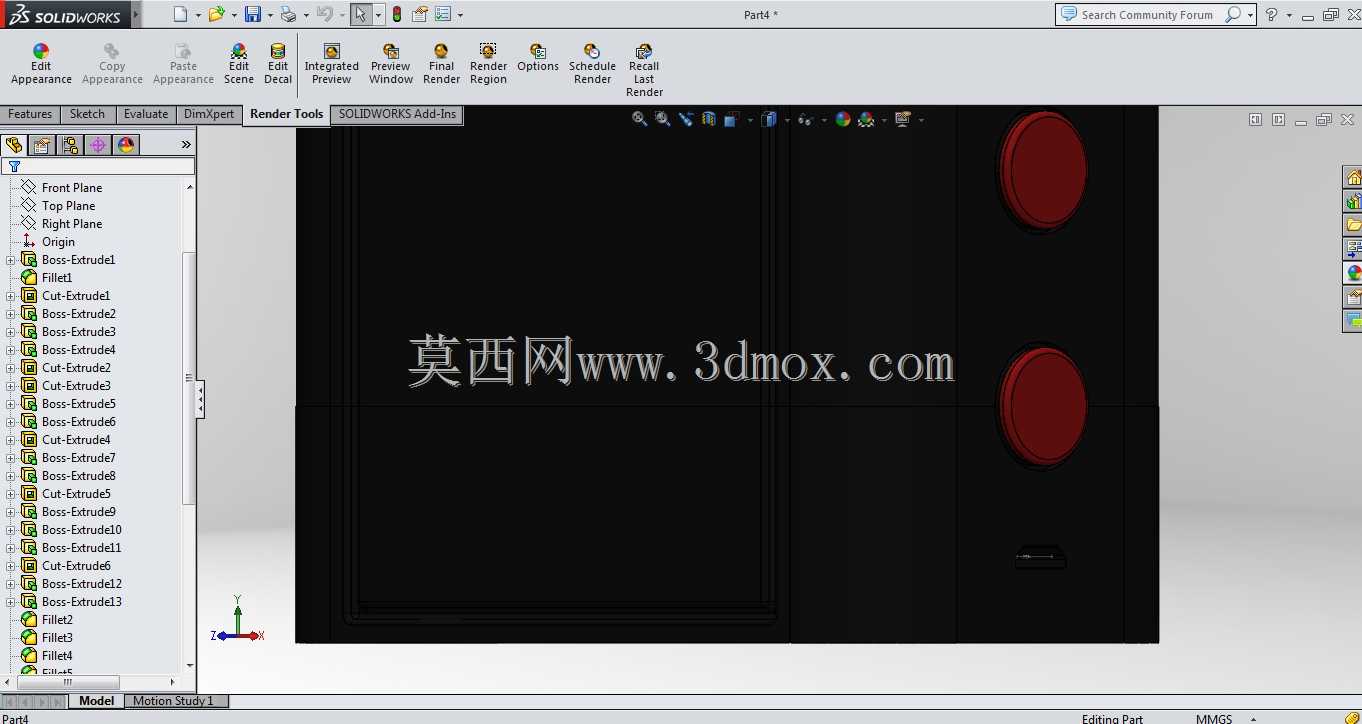Select Top Plane in the tree
The width and height of the screenshot is (1362, 724).
tap(69, 206)
